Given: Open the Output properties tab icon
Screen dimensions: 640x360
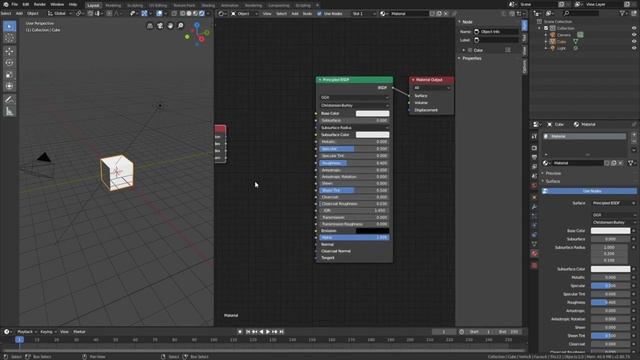Looking at the screenshot, I should point(534,157).
